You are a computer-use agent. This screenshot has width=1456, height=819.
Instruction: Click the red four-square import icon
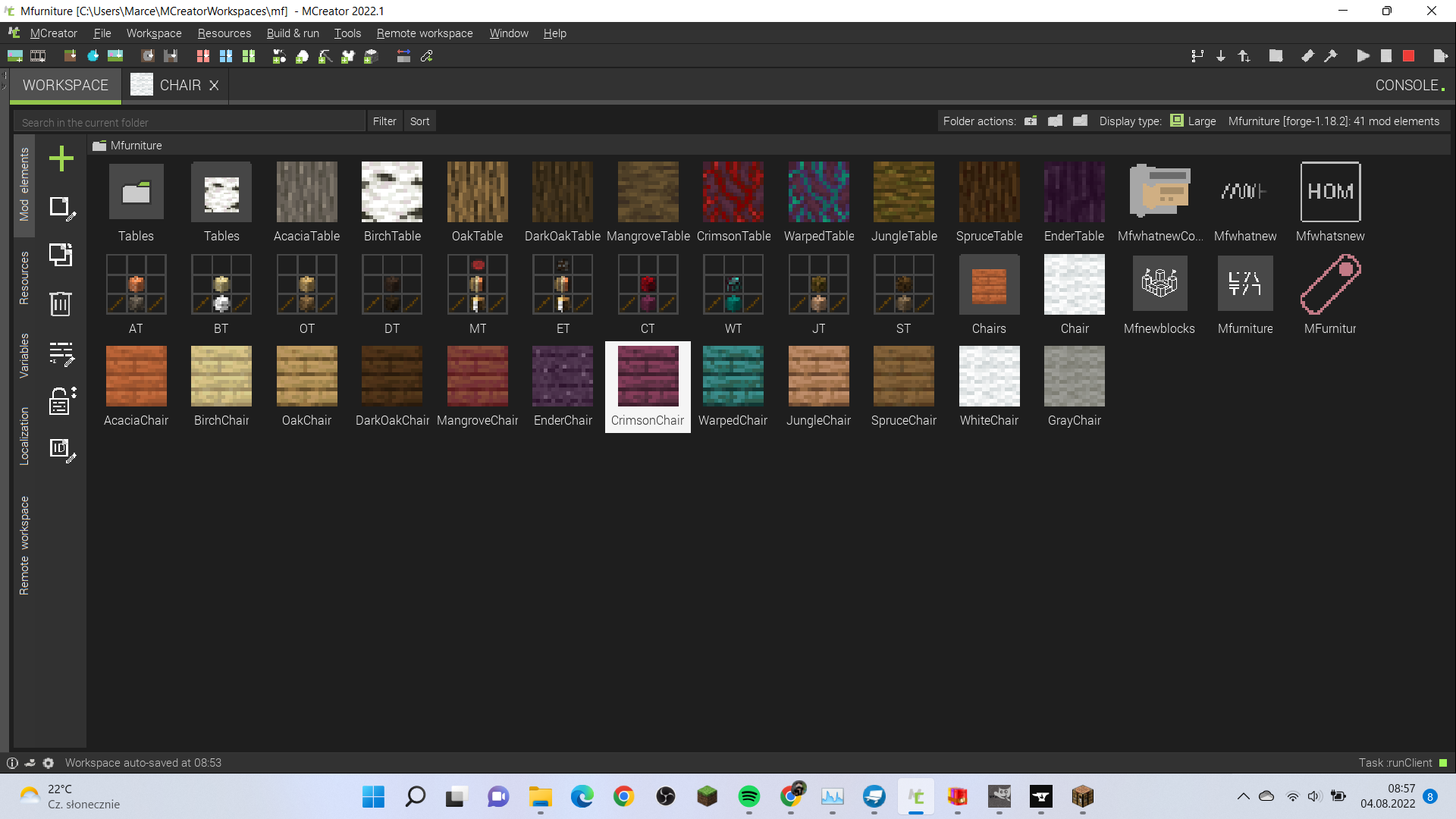(x=203, y=56)
